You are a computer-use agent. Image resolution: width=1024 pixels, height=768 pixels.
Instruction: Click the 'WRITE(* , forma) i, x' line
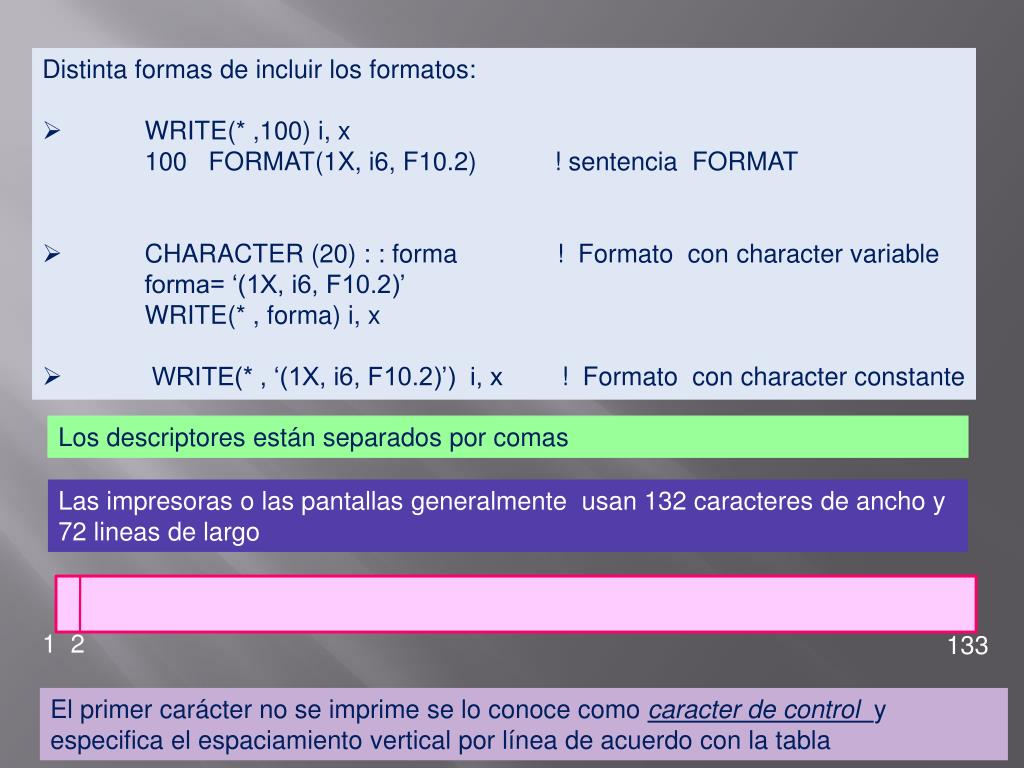point(263,315)
